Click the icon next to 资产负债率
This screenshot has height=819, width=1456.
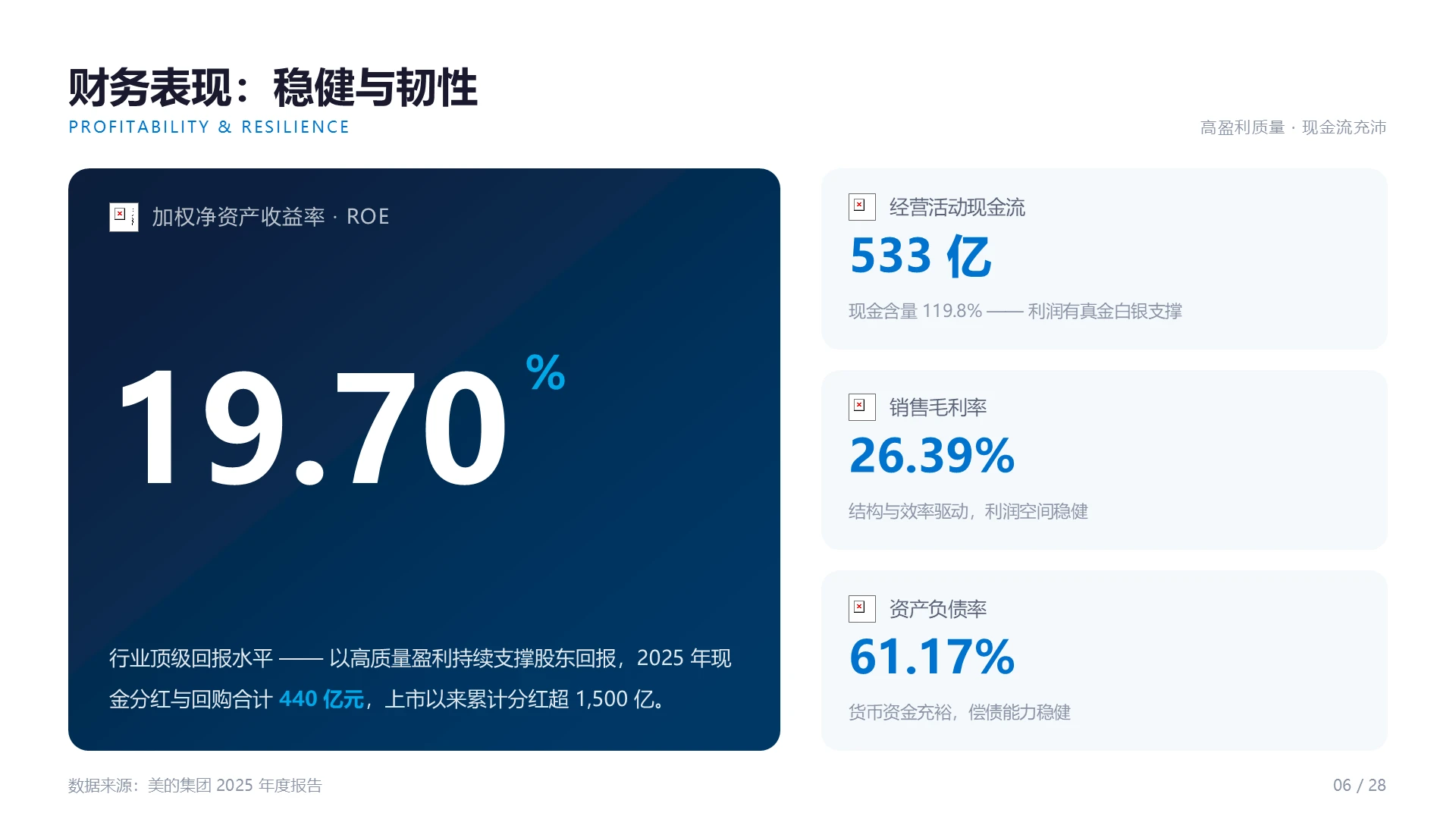click(862, 609)
